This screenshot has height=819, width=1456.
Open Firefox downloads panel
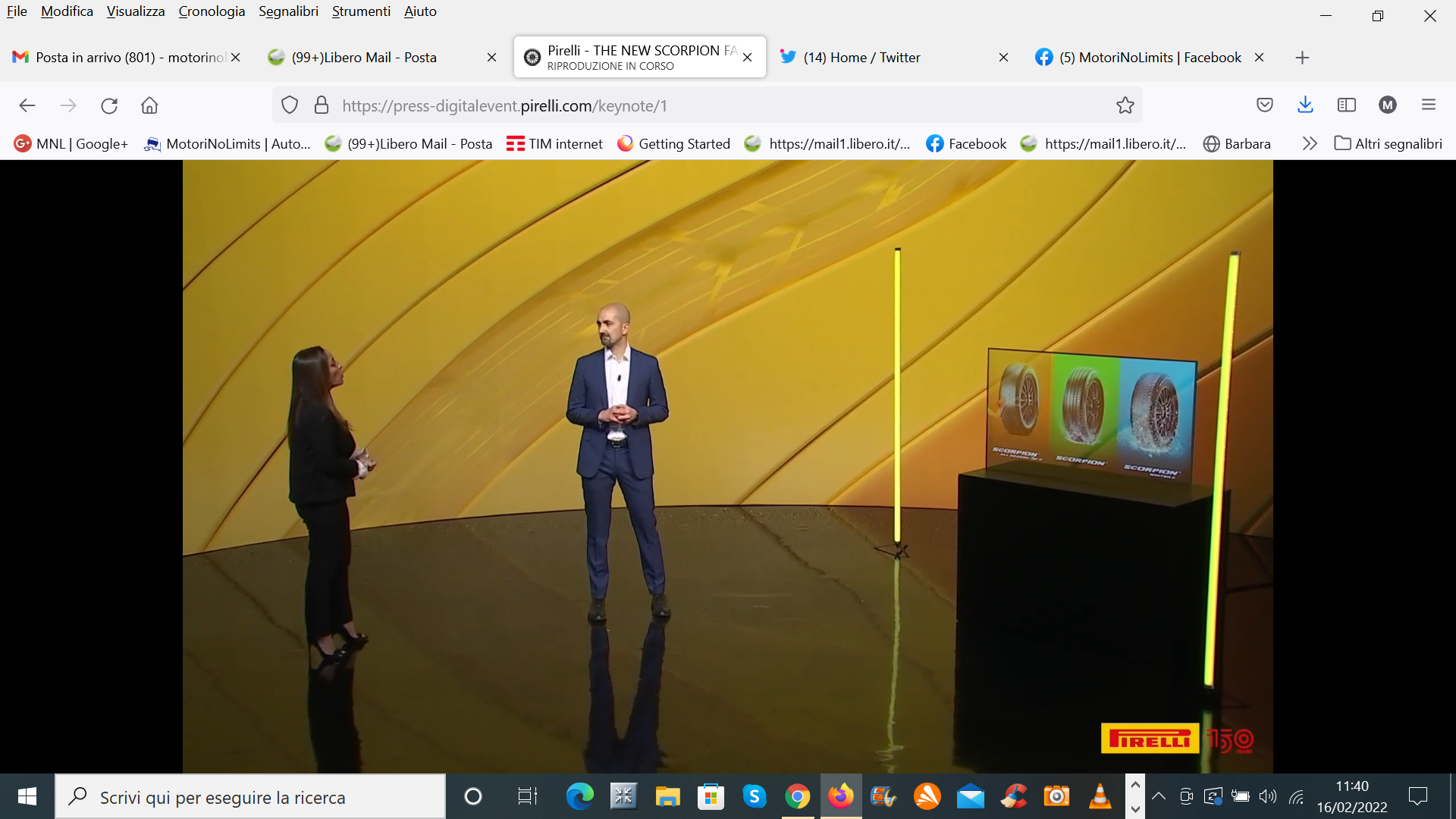(1305, 105)
